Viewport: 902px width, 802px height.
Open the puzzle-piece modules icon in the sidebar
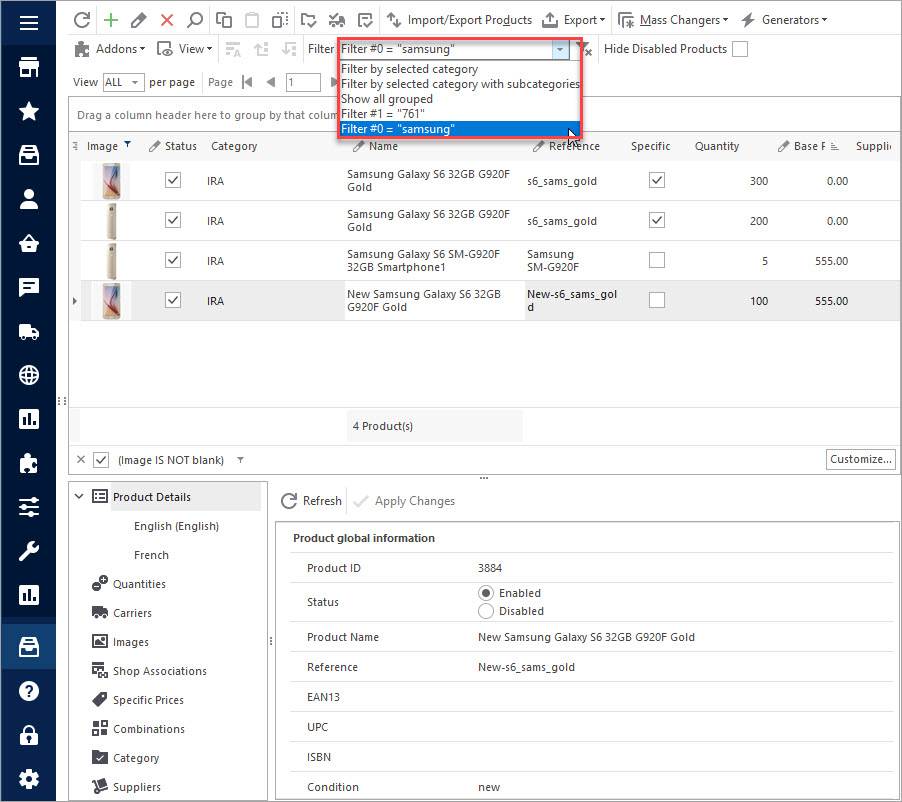29,463
